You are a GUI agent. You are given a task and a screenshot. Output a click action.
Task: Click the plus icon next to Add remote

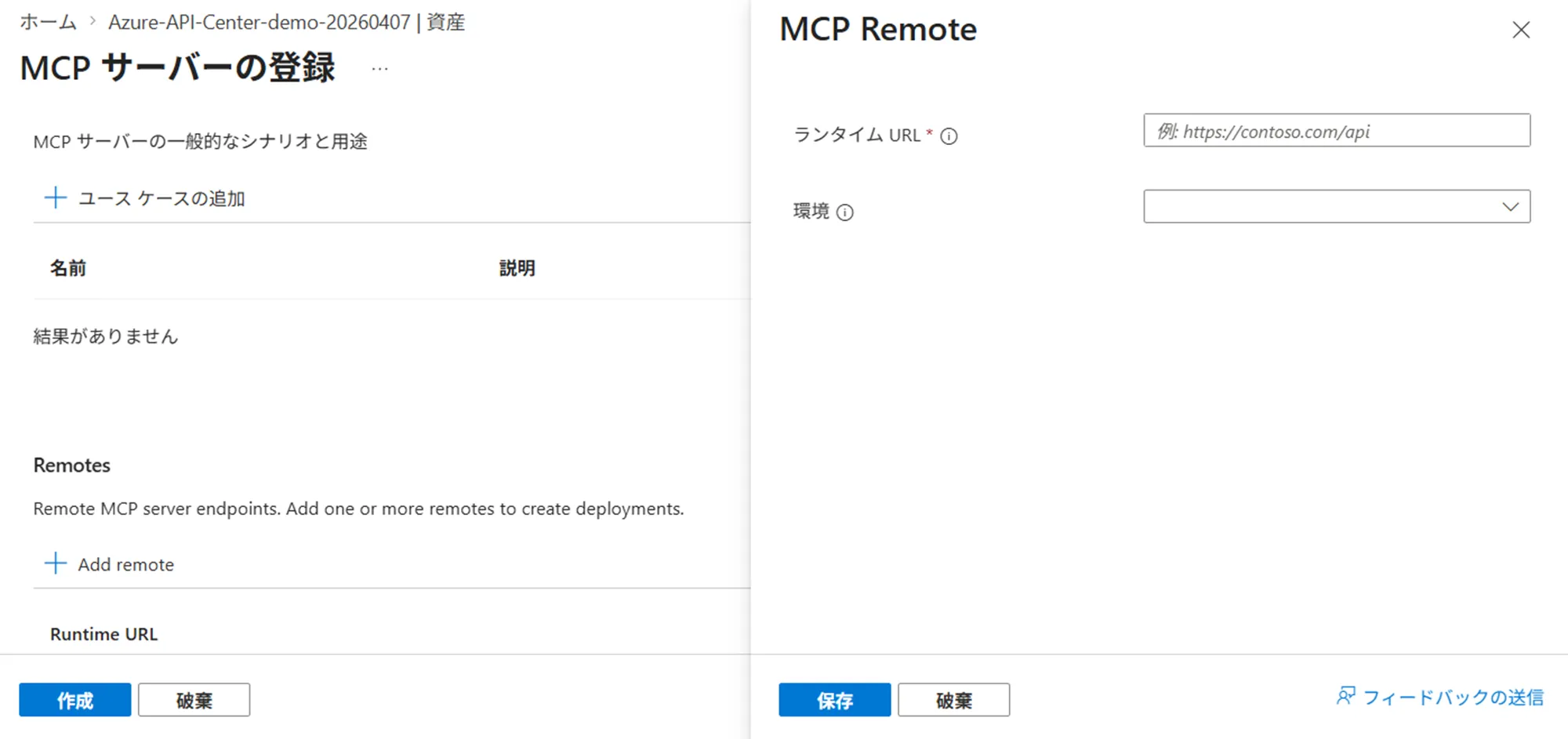point(55,563)
